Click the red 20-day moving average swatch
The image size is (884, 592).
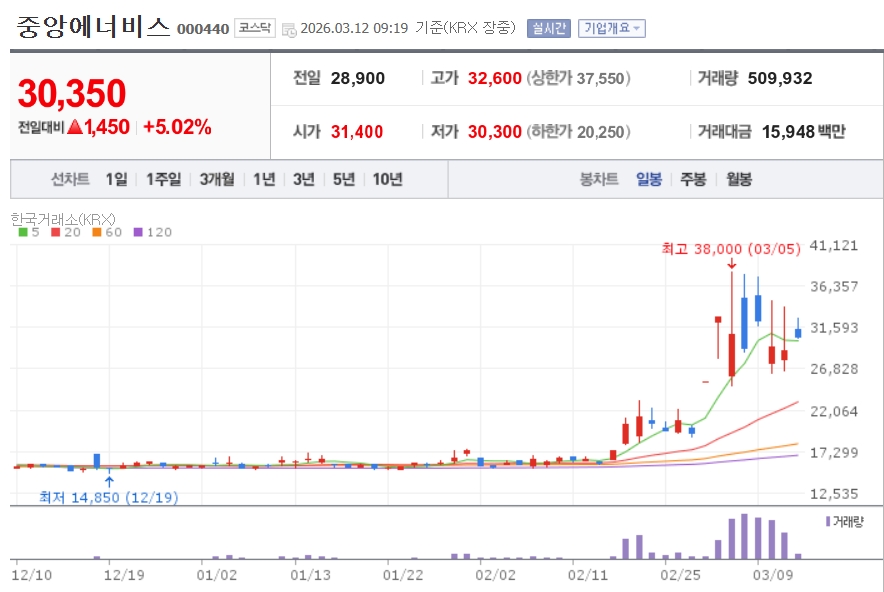point(55,232)
